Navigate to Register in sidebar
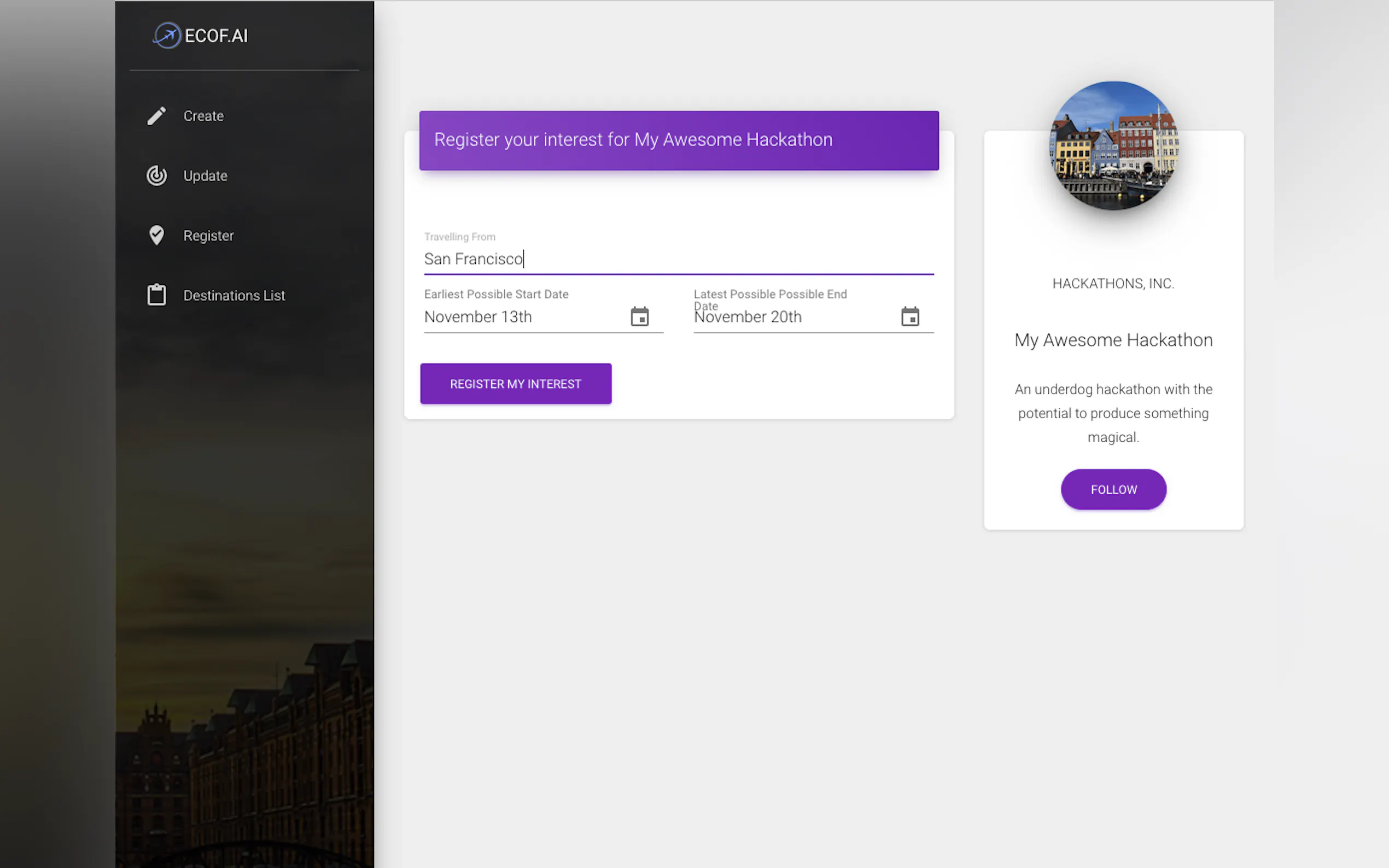Image resolution: width=1389 pixels, height=868 pixels. tap(208, 236)
